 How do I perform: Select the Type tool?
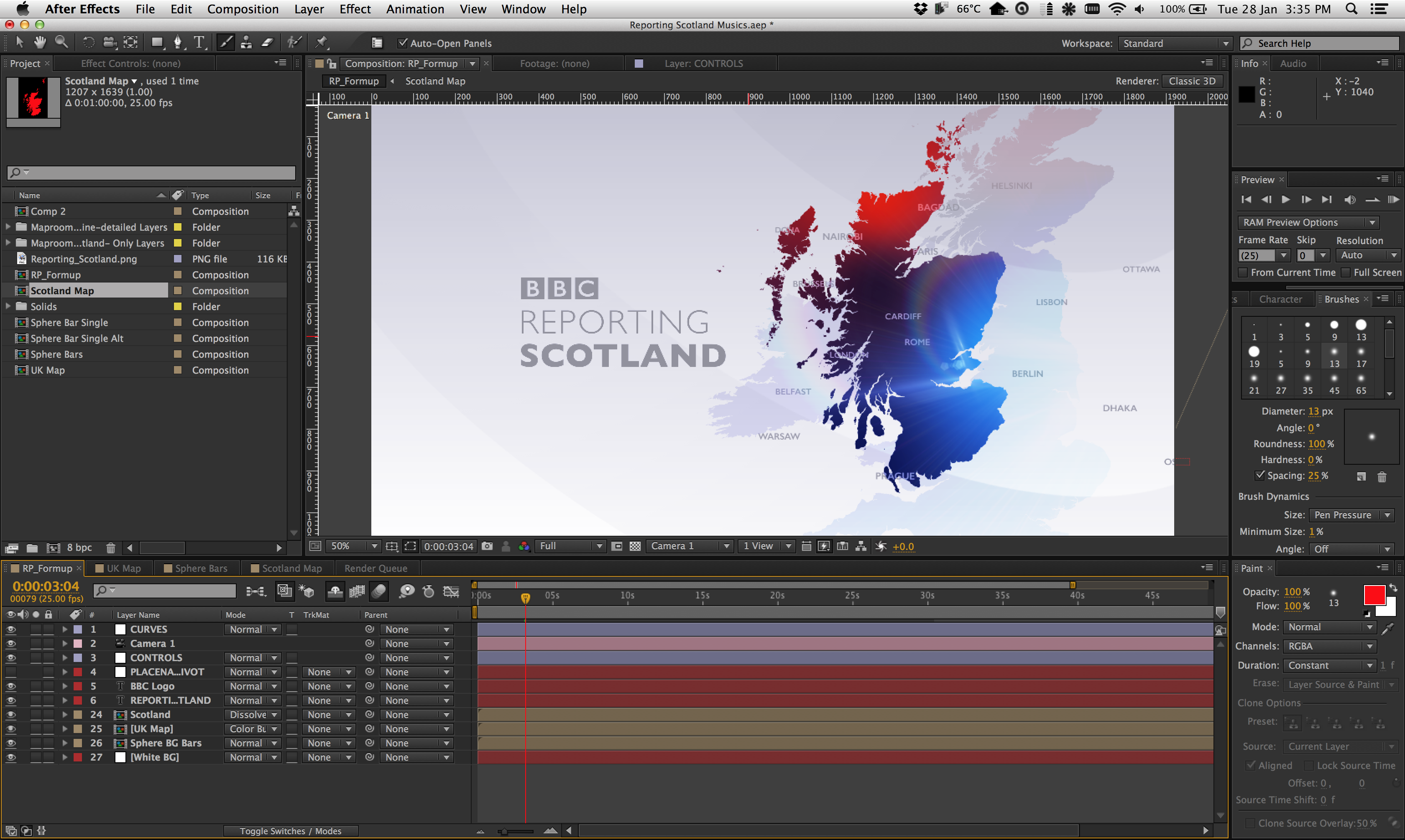click(x=199, y=43)
